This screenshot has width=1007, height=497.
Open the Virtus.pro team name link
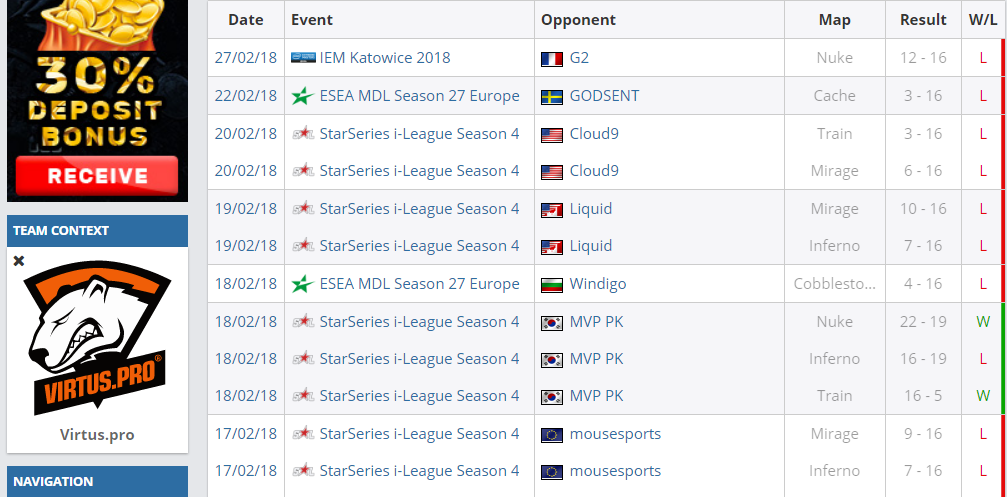(97, 435)
